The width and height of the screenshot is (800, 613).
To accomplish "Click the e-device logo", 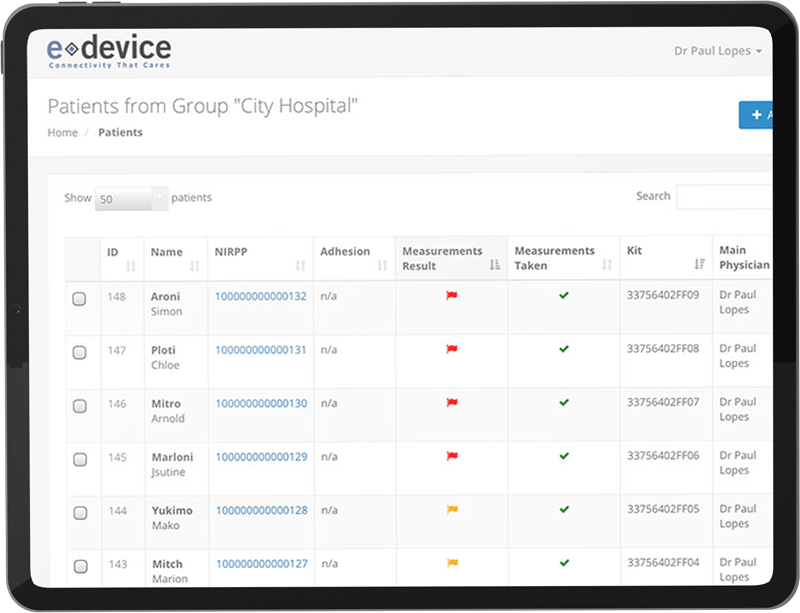I will point(110,52).
